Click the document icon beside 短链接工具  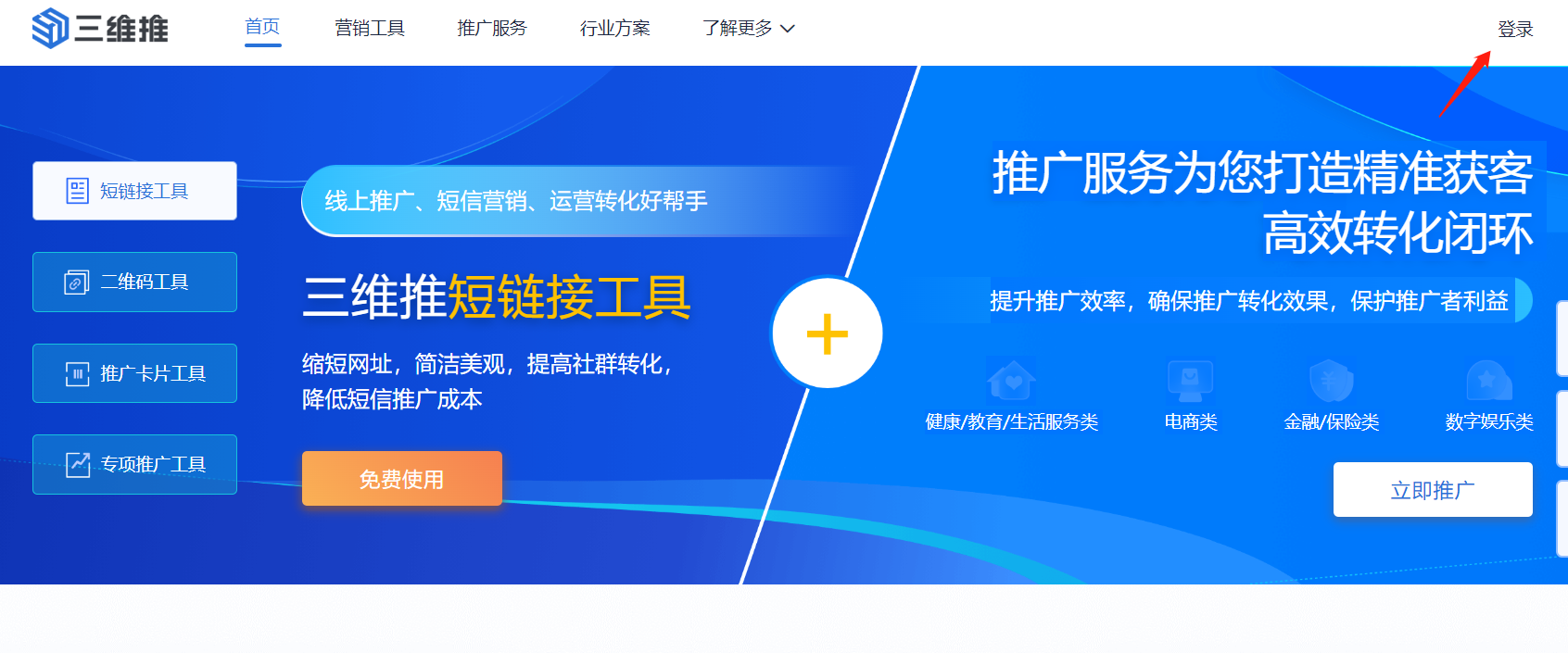coord(77,191)
